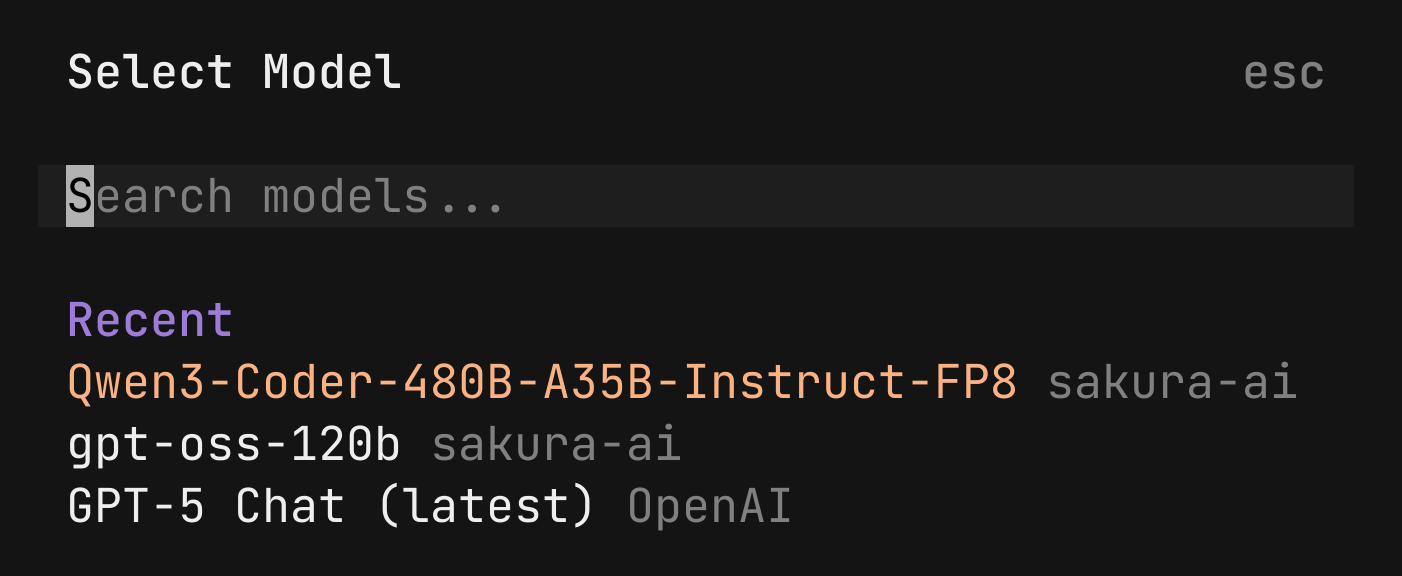Click the "(latest)" text in GPT-5 row
1402x576 pixels.
(x=486, y=507)
